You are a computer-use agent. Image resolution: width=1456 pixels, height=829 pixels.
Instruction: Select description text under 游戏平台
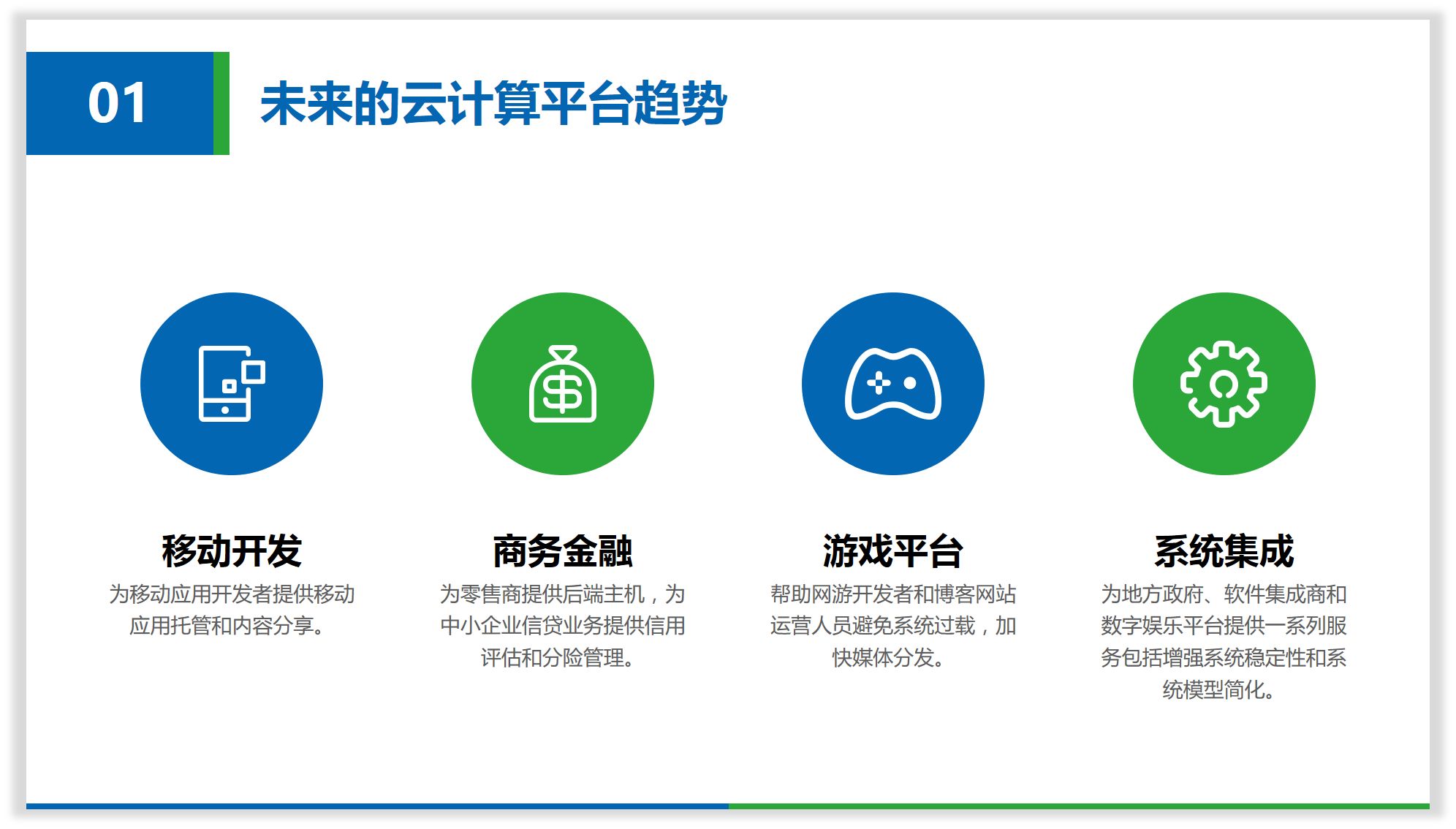click(x=892, y=626)
